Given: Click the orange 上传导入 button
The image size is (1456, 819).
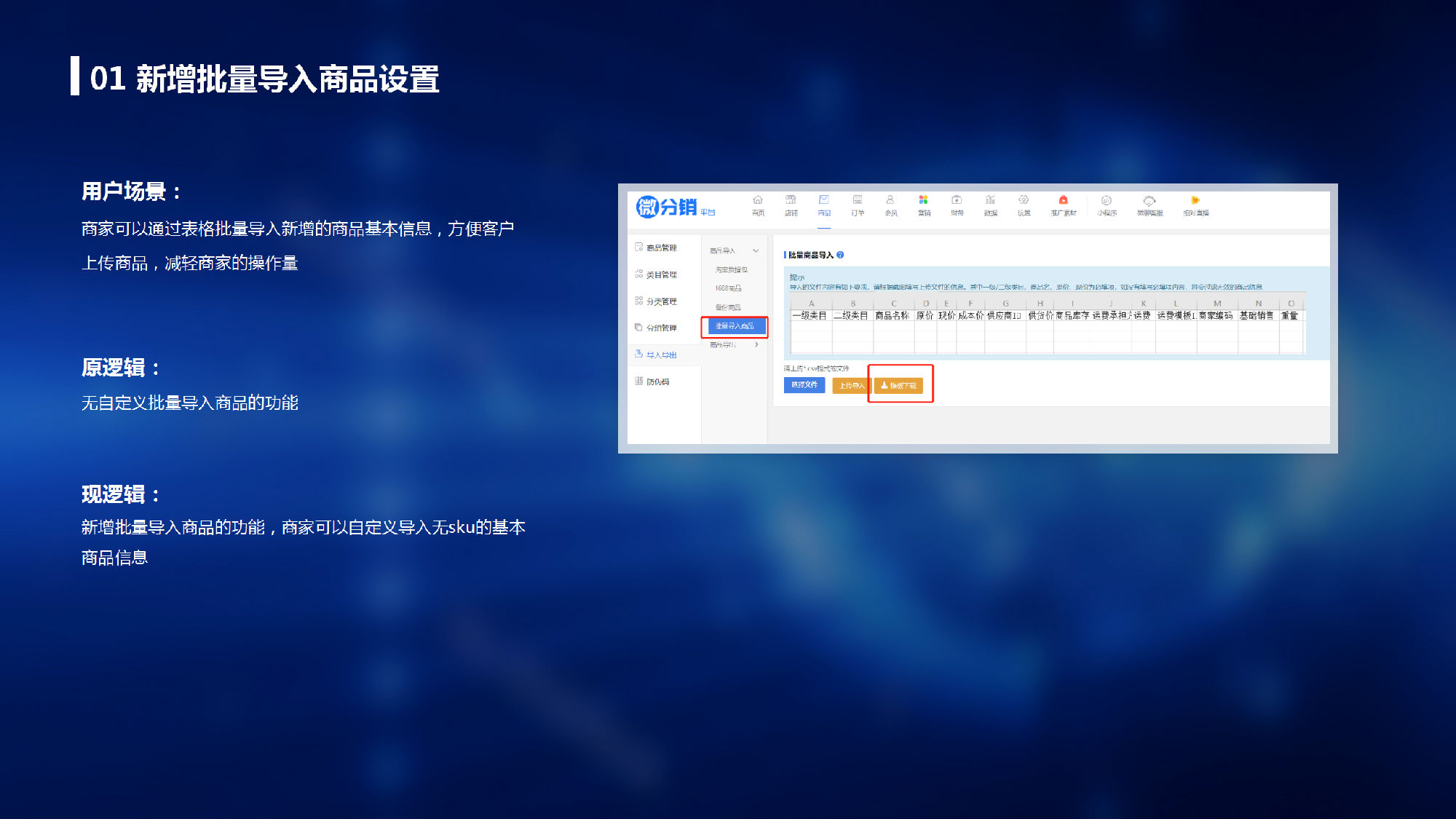Looking at the screenshot, I should [850, 386].
